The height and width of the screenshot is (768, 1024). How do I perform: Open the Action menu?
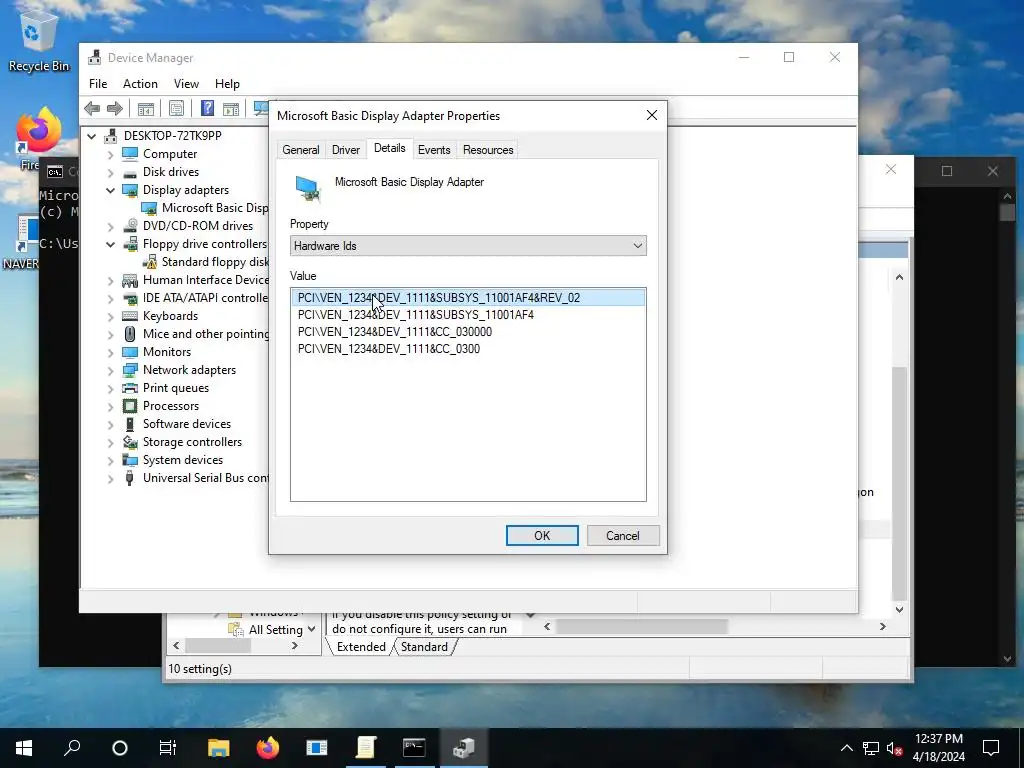click(x=140, y=84)
